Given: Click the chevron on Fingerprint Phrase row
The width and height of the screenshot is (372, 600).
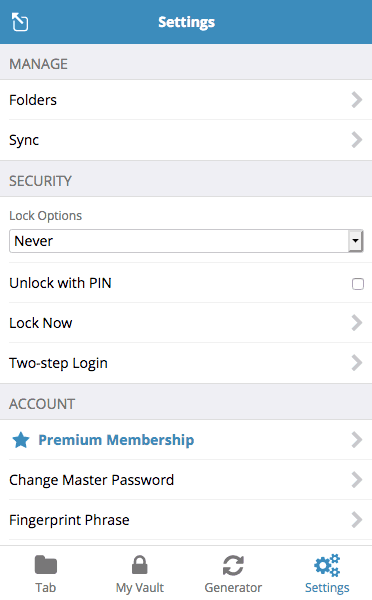Looking at the screenshot, I should click(357, 520).
